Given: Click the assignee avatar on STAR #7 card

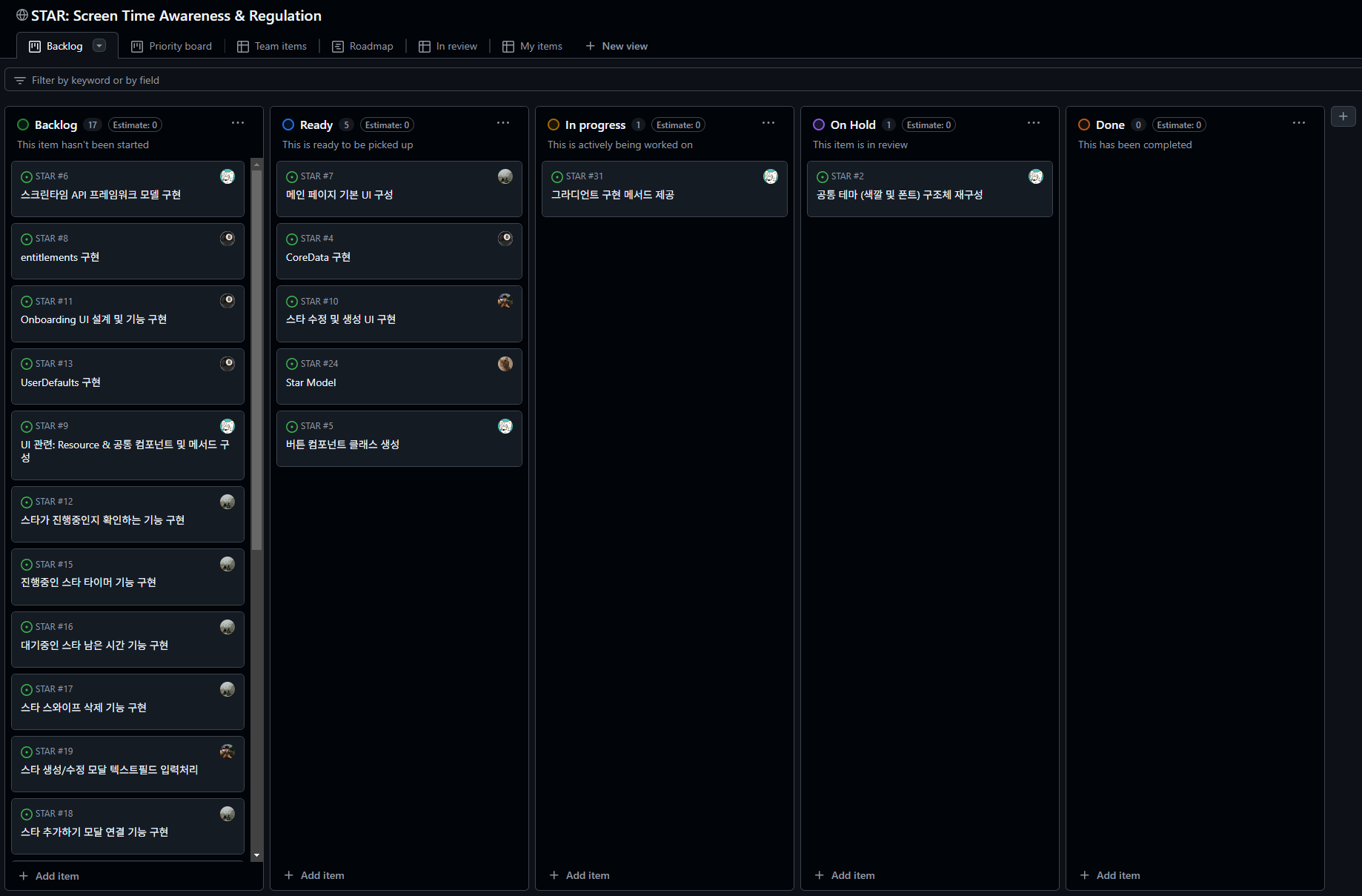Looking at the screenshot, I should [505, 176].
